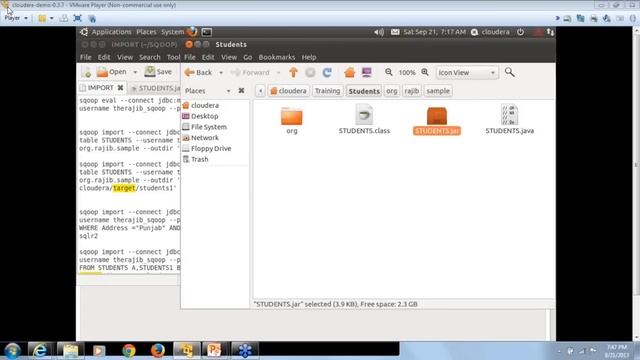Click the volume speaker icon
This screenshot has height=360, width=640.
coord(379,32)
